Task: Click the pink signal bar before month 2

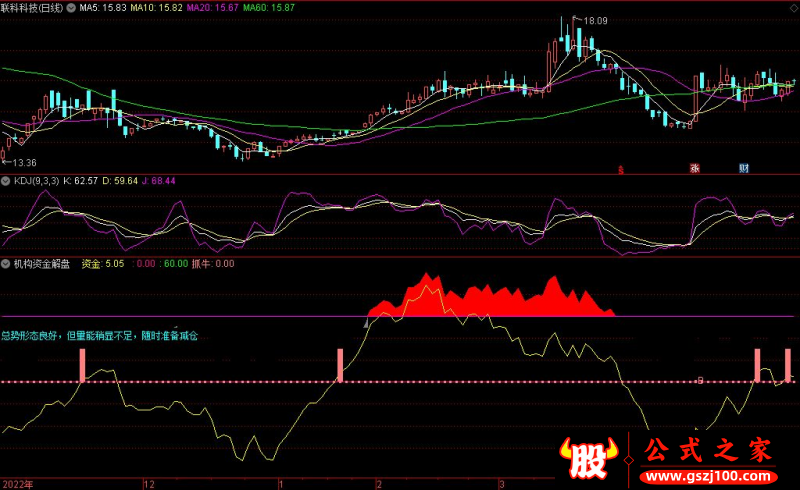Action: [340, 365]
